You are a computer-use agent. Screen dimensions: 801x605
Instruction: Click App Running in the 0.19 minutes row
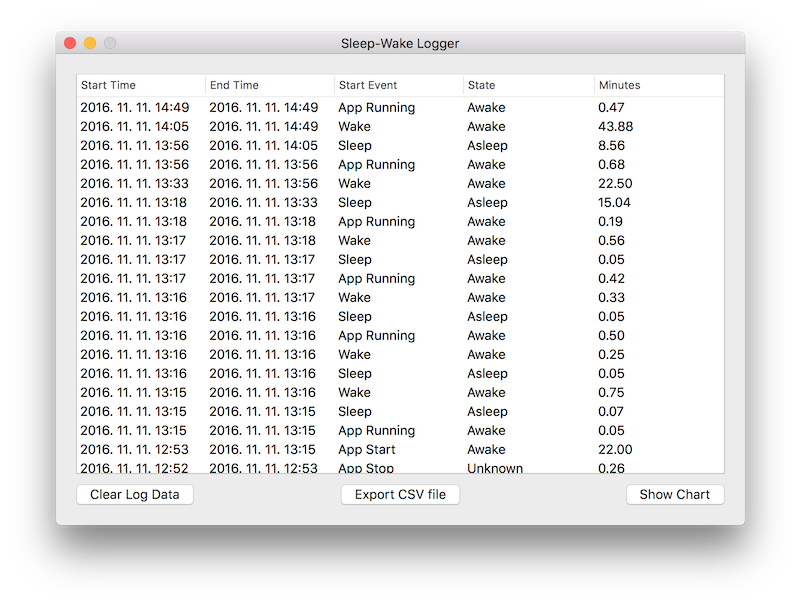(x=376, y=222)
